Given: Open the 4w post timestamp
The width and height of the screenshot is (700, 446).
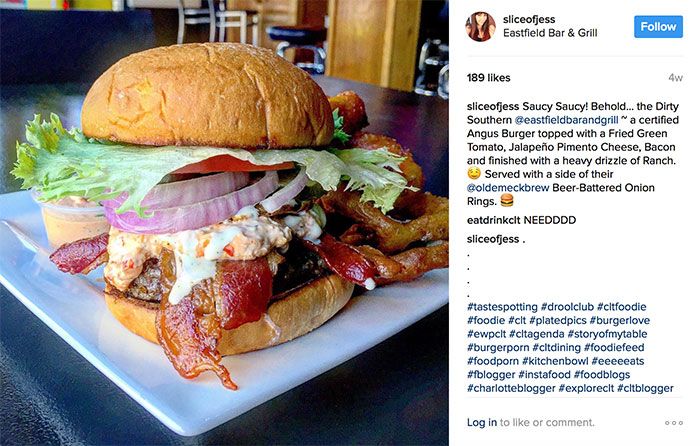Looking at the screenshot, I should pos(675,78).
